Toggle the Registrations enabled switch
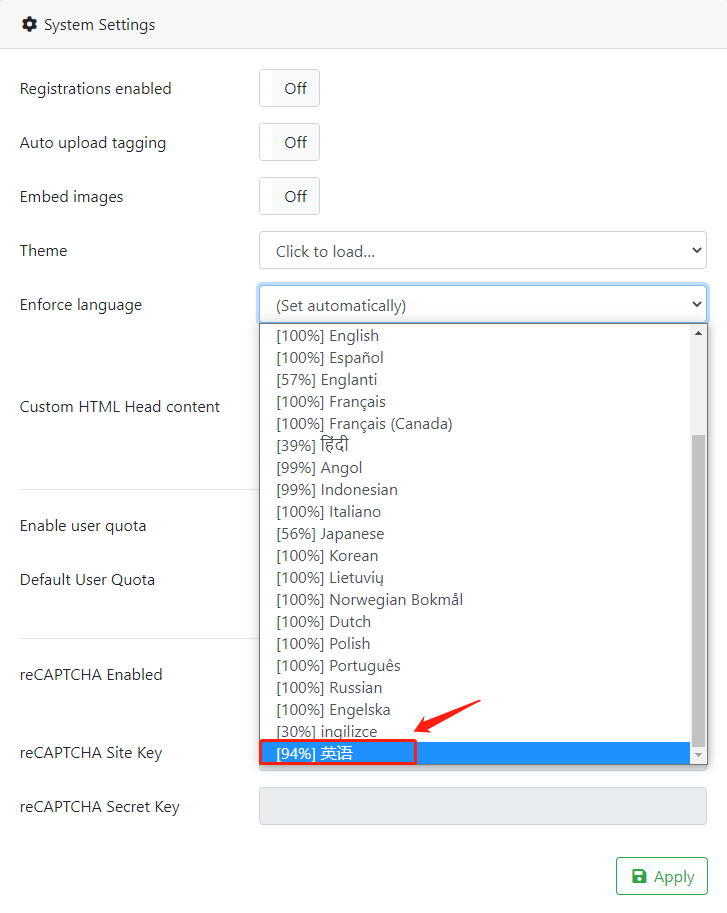Image resolution: width=727 pixels, height=913 pixels. [x=289, y=88]
